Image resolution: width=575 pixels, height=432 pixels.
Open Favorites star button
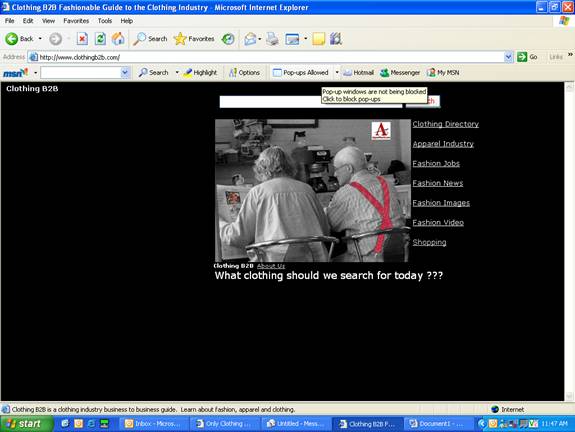(x=194, y=39)
